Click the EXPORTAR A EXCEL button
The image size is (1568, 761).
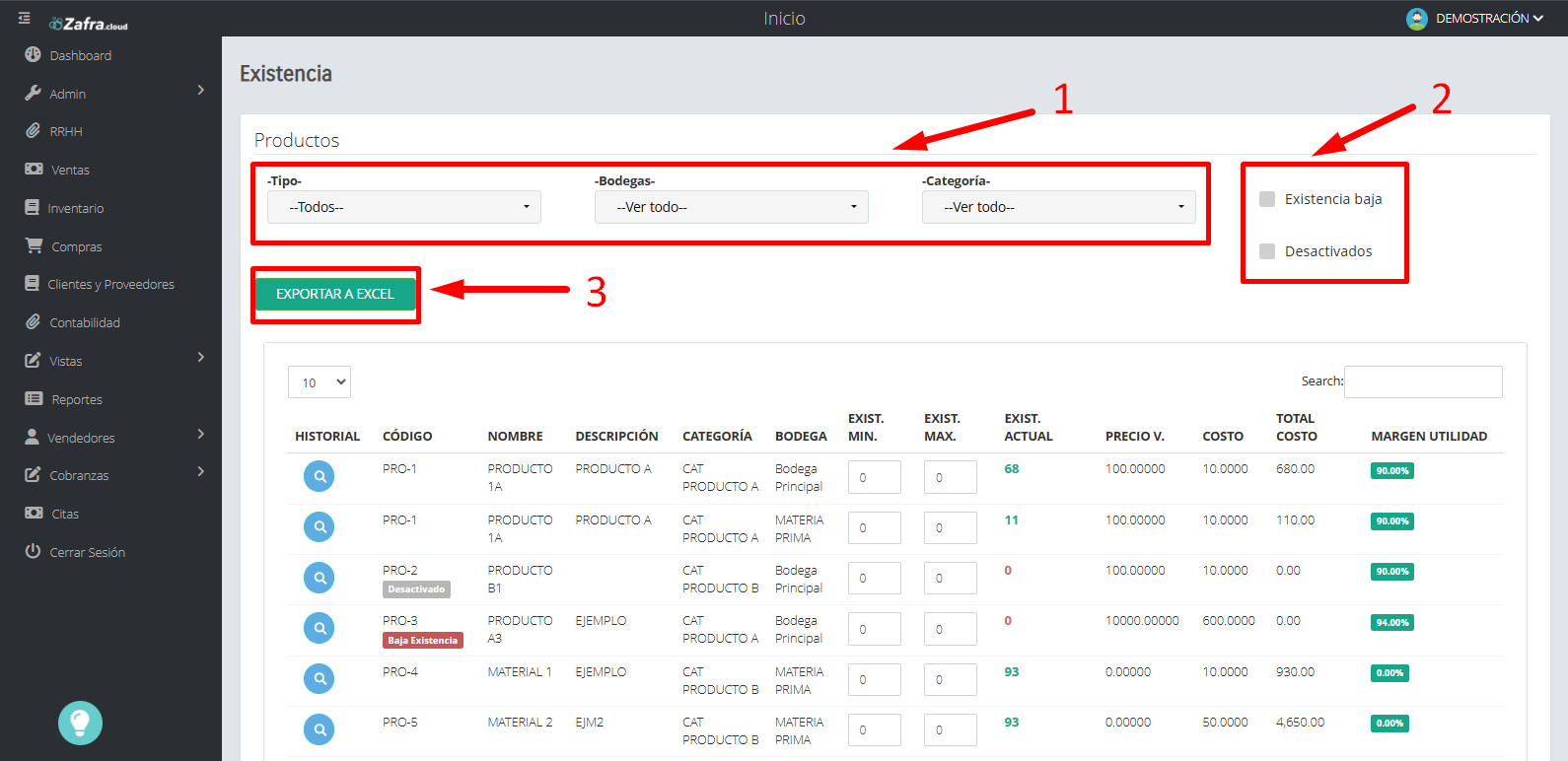point(335,294)
